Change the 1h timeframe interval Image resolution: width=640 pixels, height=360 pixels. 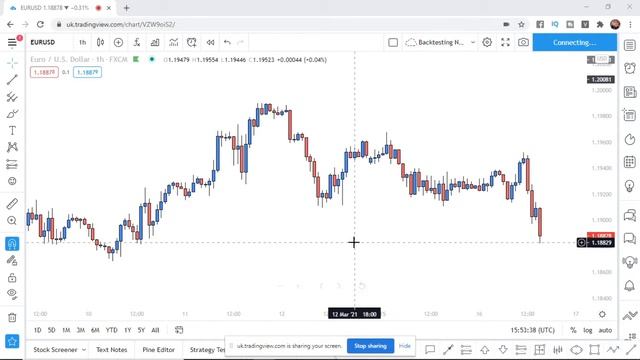pyautogui.click(x=82, y=42)
